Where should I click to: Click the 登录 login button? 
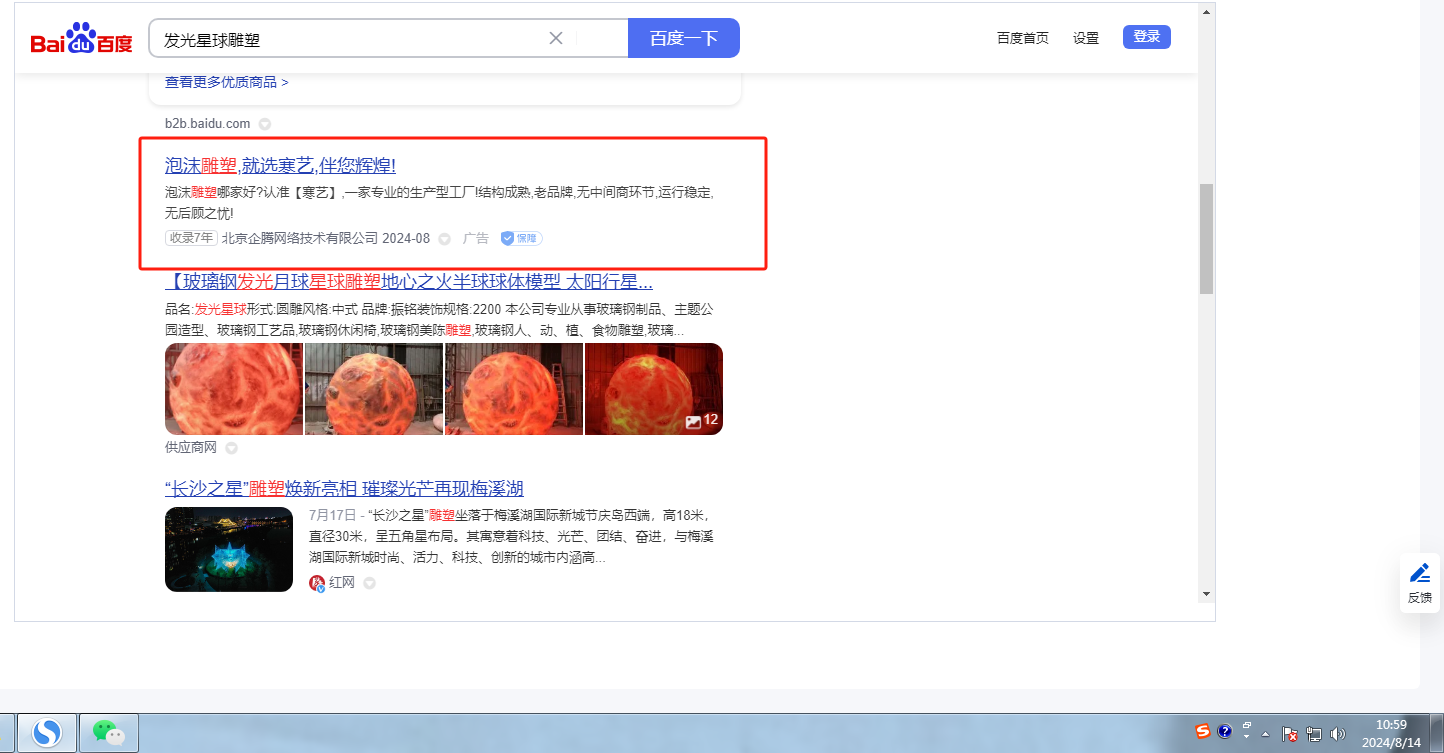click(x=1147, y=37)
